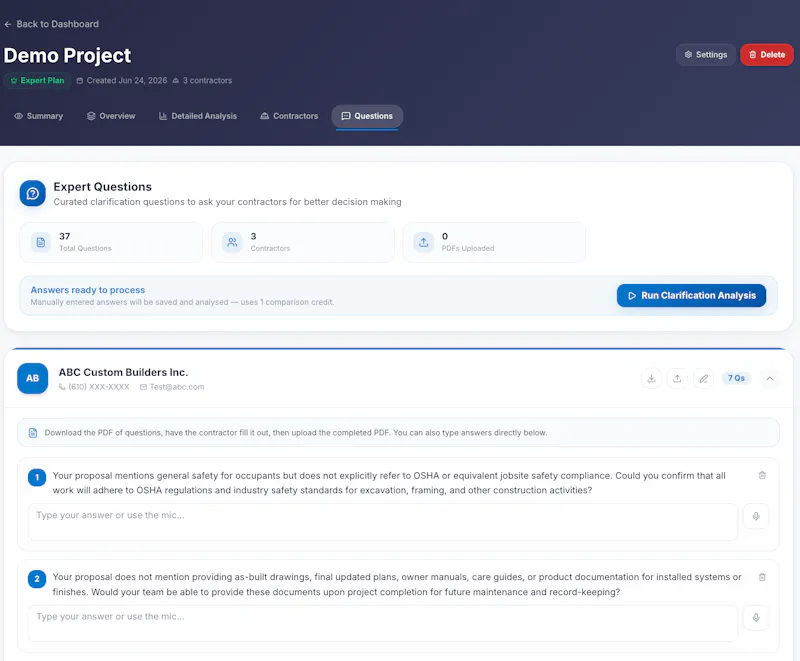Run Clarification Analysis
The image size is (800, 661).
tap(691, 295)
